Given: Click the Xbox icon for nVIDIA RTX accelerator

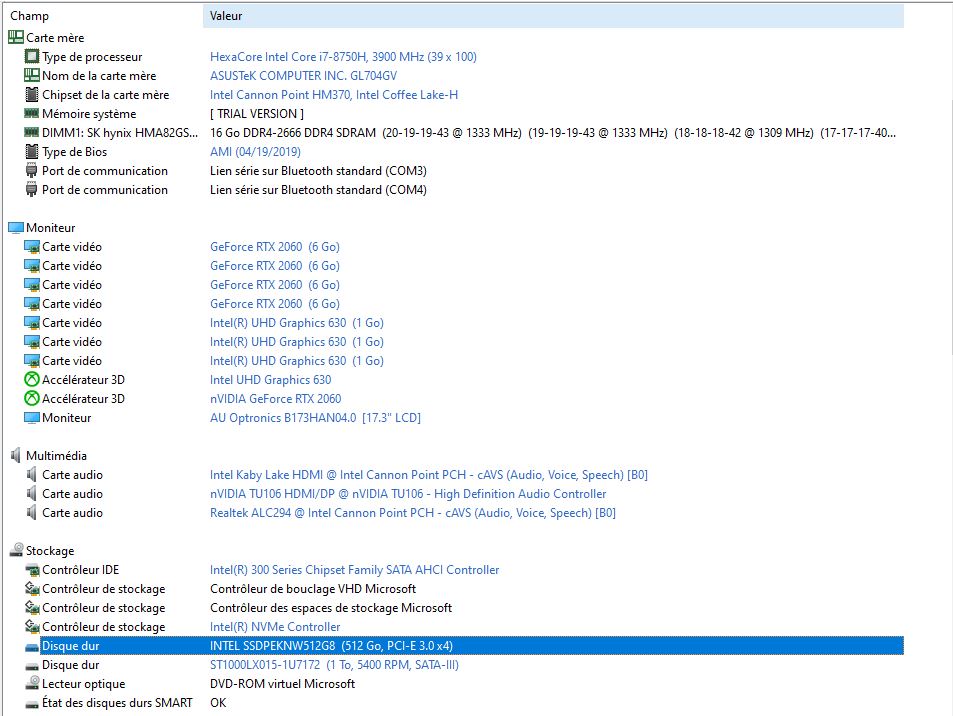Looking at the screenshot, I should [x=32, y=399].
